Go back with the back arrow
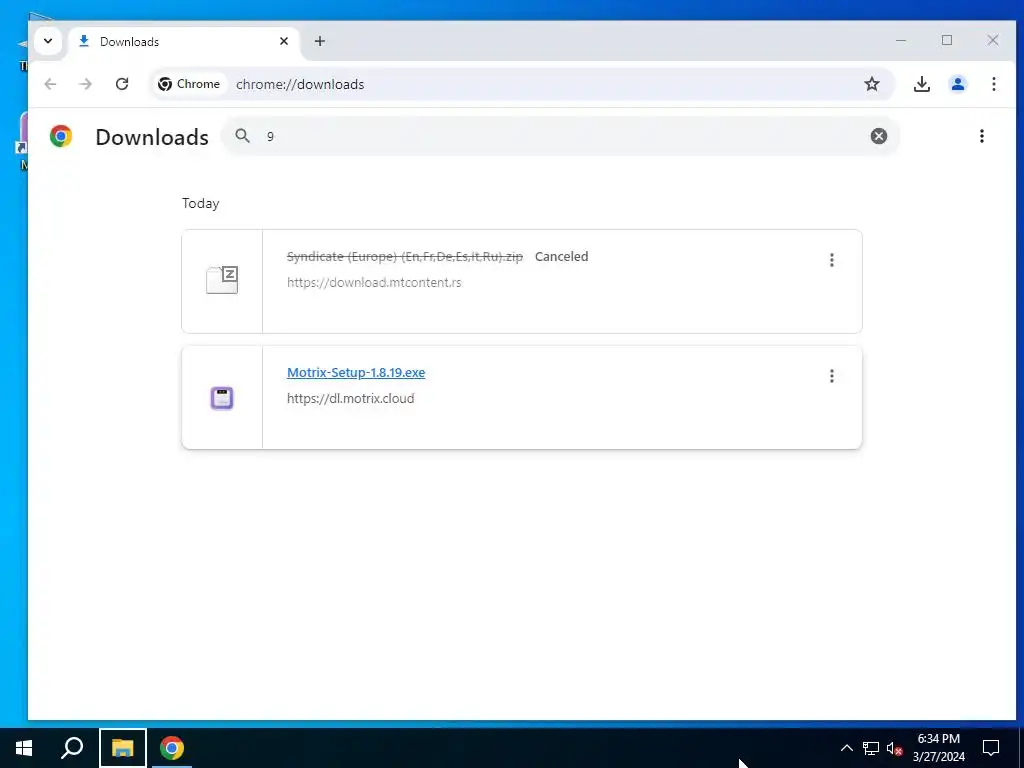 [50, 84]
